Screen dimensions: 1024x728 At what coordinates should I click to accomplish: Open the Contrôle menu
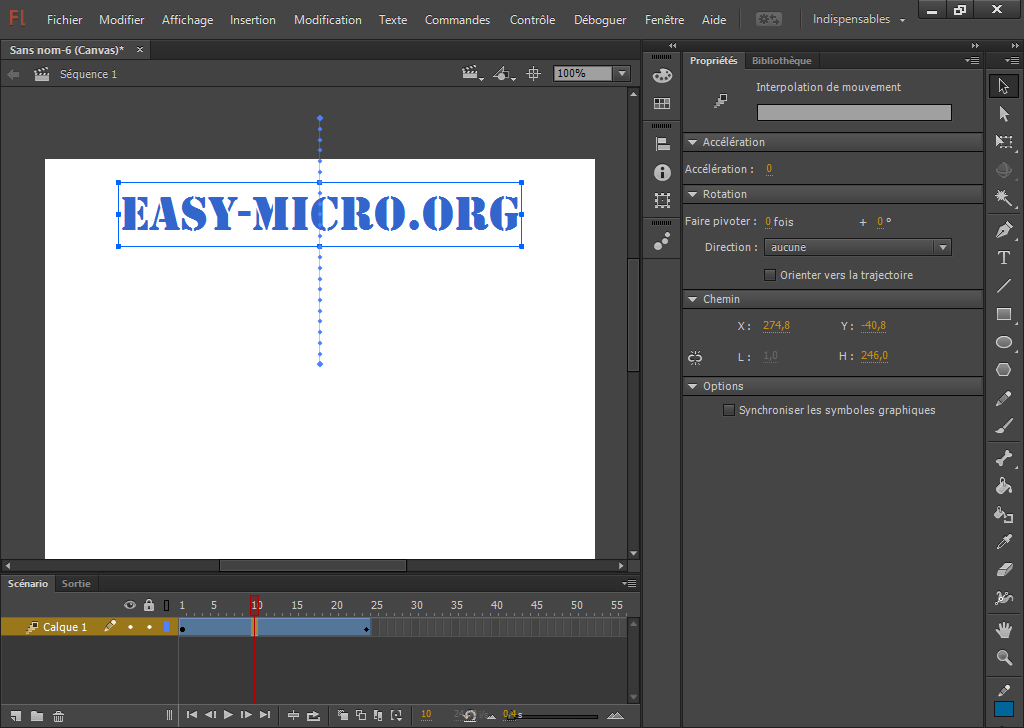[532, 20]
